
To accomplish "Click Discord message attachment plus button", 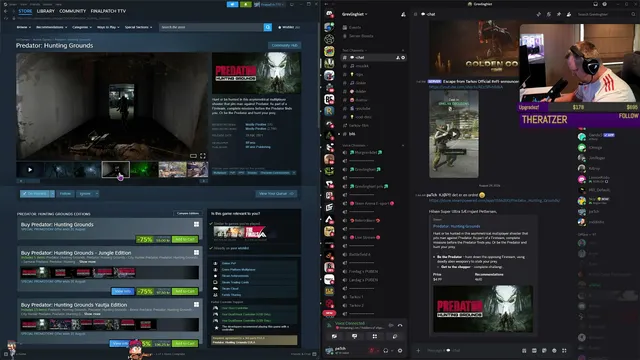I will (x=418, y=350).
